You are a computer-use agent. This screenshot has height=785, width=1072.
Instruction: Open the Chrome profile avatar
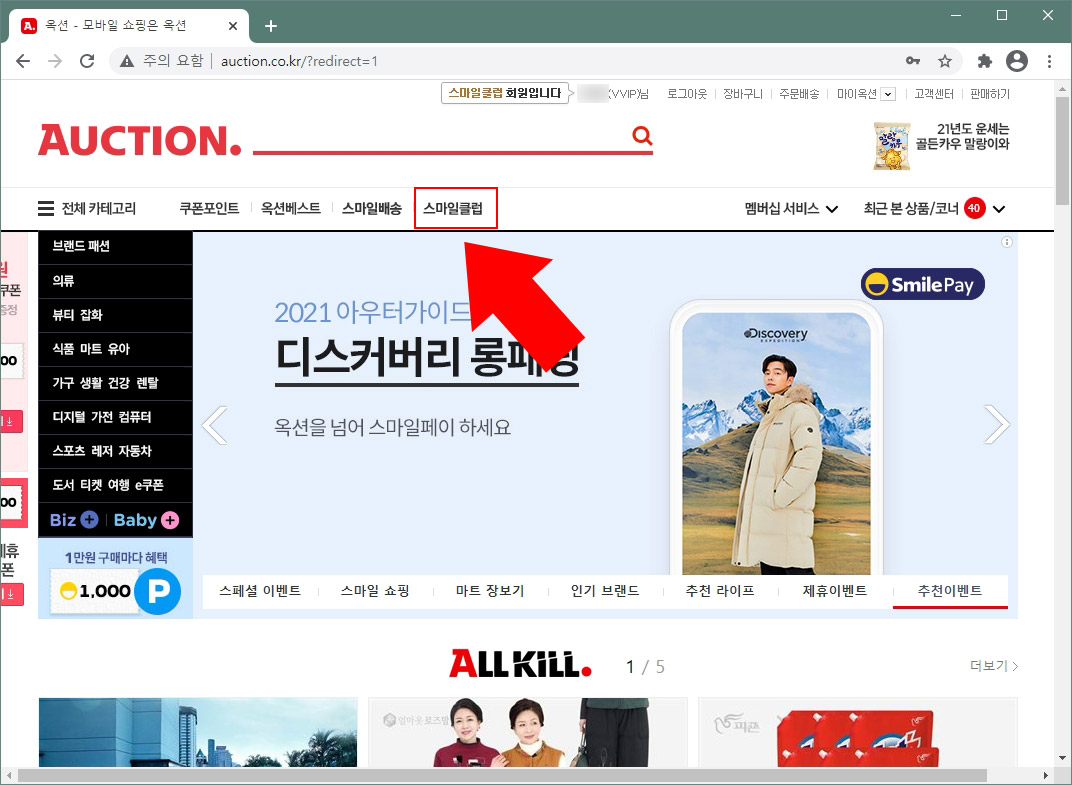1017,61
